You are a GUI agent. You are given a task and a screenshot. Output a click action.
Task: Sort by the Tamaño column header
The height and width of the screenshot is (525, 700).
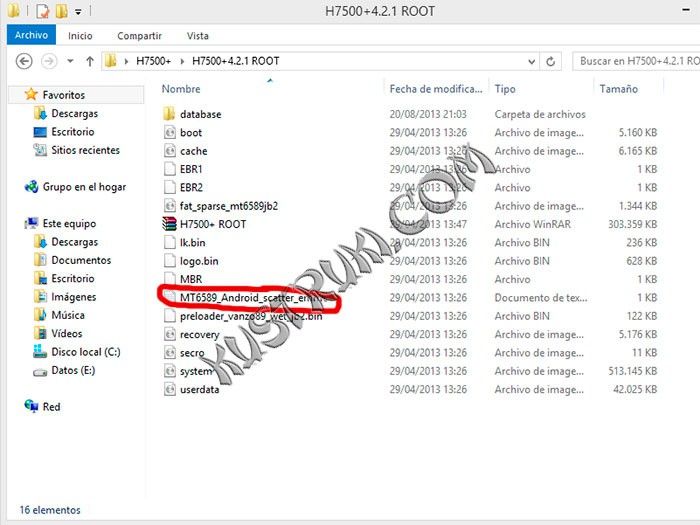[x=619, y=89]
